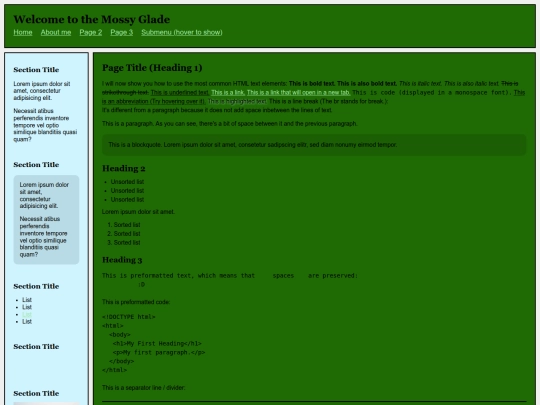Click 'This is a paragraph' sentence
Viewport: 540px width, 405px height.
[229, 124]
